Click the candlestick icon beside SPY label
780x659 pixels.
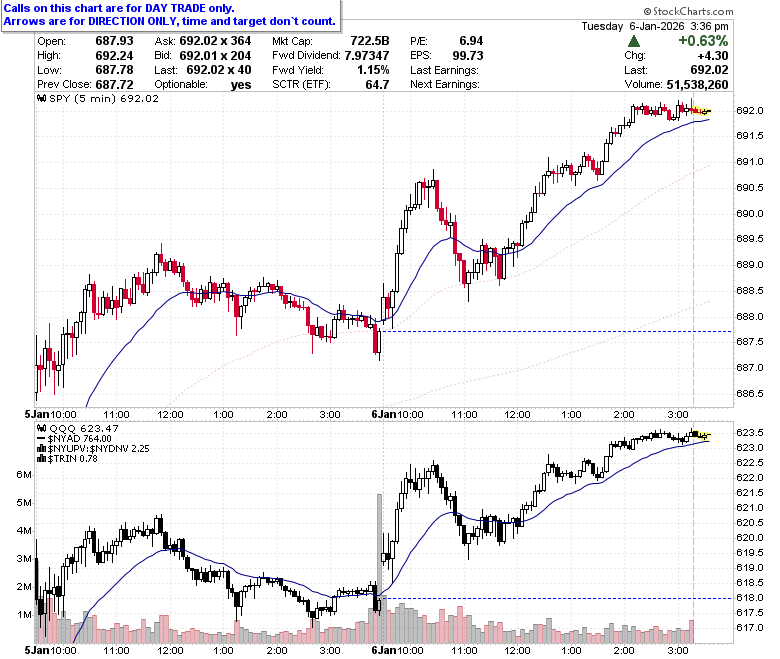click(42, 98)
